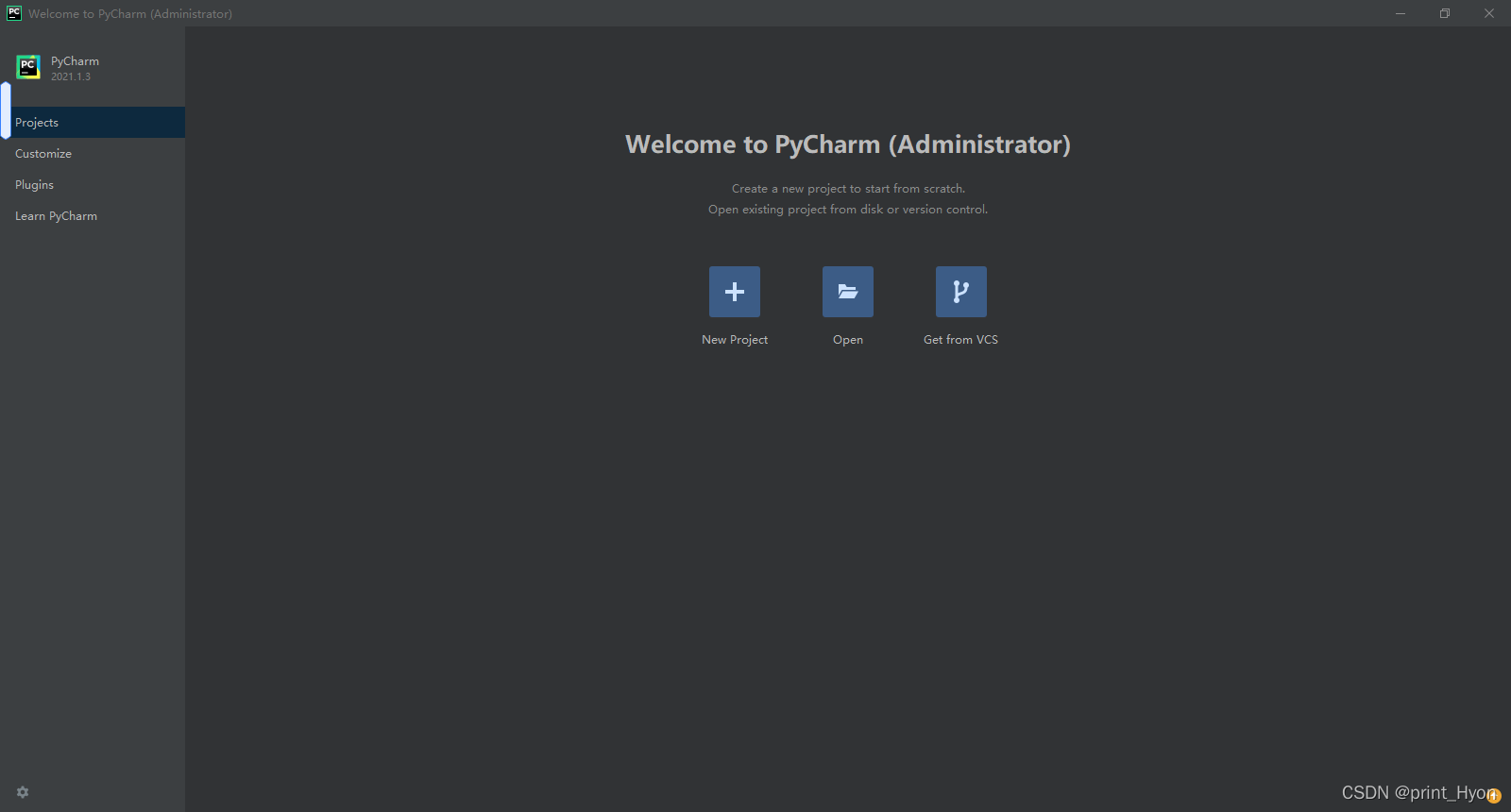Go to the Learn PyCharm tab
The width and height of the screenshot is (1511, 812).
point(93,216)
